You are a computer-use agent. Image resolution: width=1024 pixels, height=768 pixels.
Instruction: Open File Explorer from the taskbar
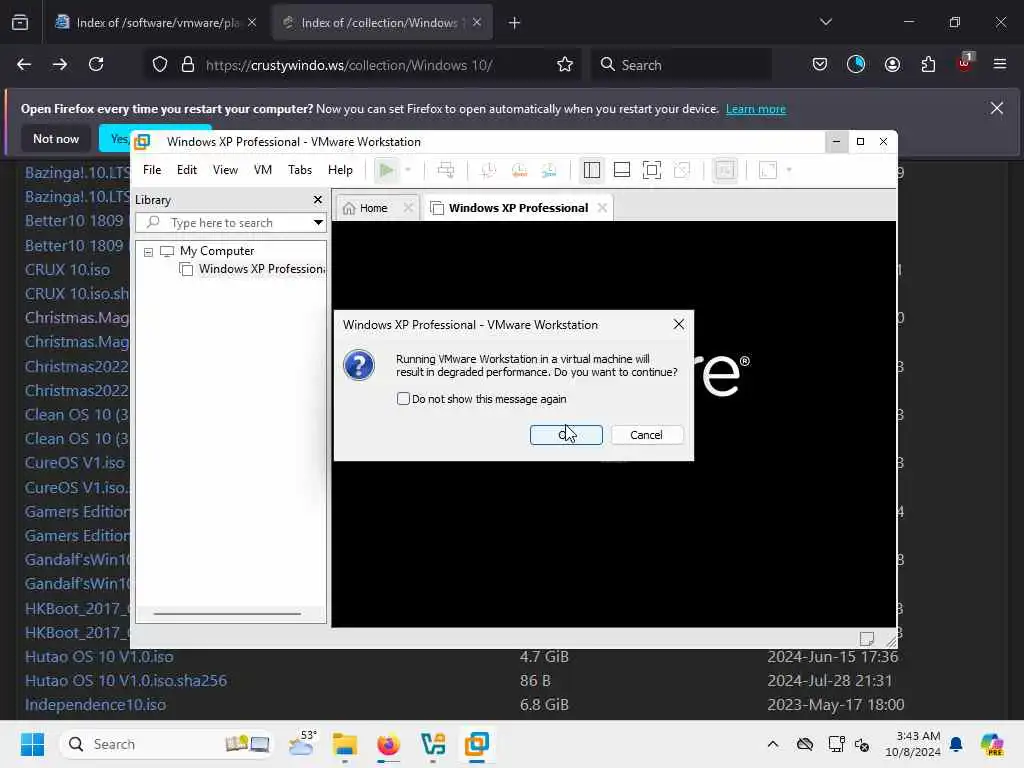click(345, 744)
